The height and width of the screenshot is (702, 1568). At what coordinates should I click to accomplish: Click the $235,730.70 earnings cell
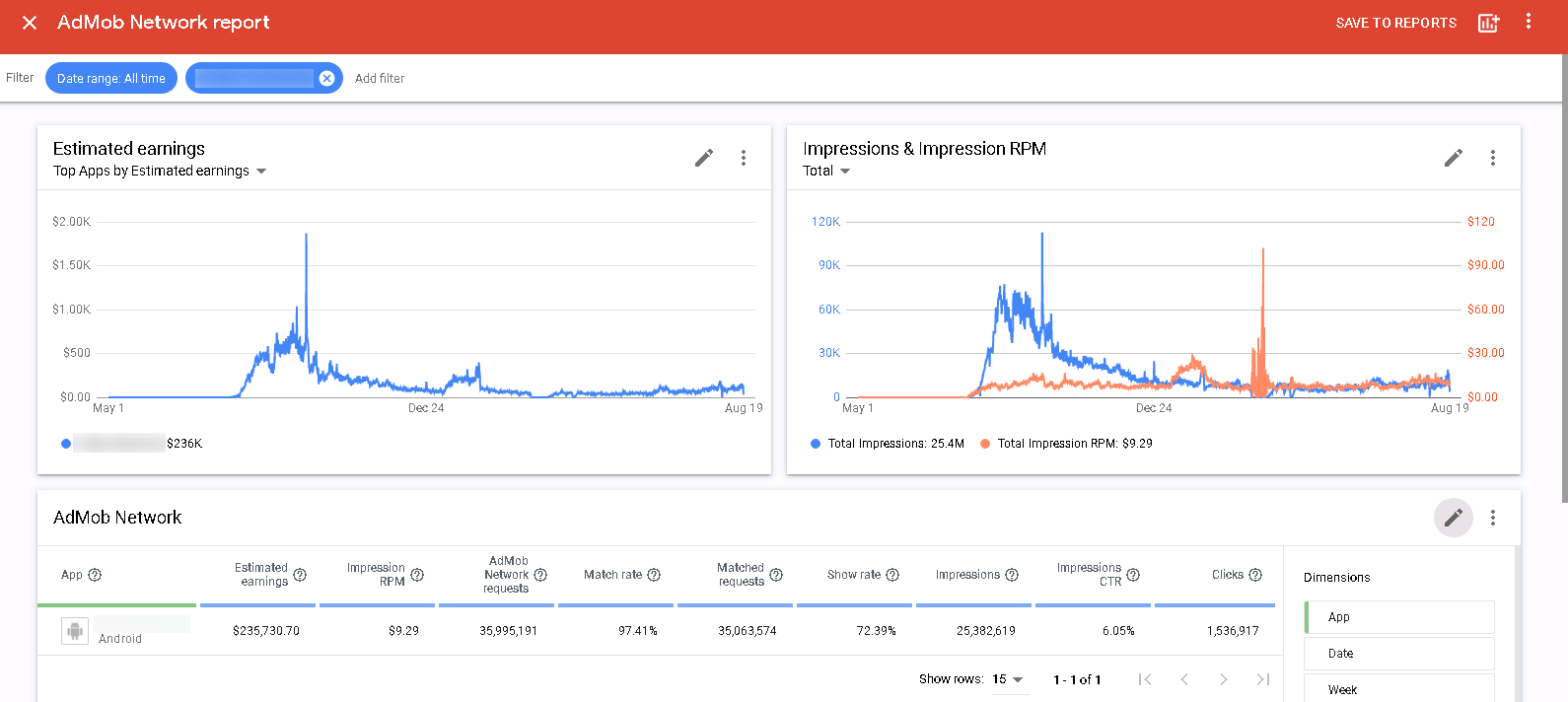[266, 631]
